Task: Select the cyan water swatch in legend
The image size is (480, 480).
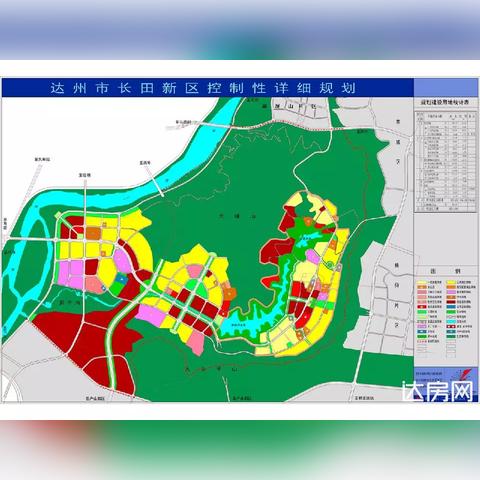Action: click(x=451, y=322)
